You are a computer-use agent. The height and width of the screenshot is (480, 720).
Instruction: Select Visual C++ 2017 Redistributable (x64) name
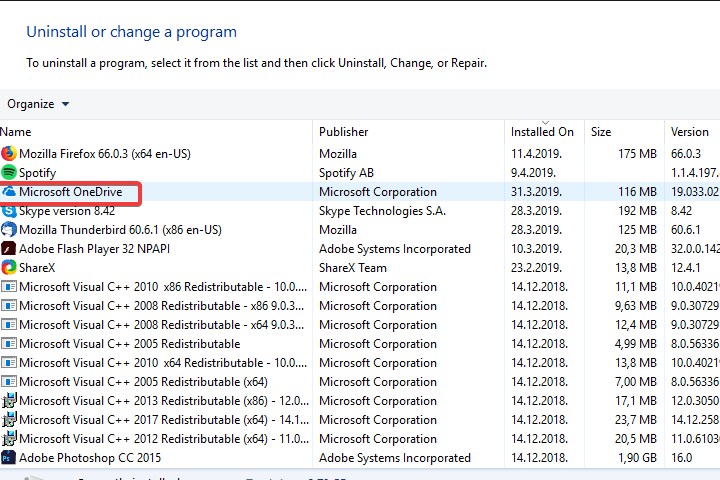[x=164, y=419]
